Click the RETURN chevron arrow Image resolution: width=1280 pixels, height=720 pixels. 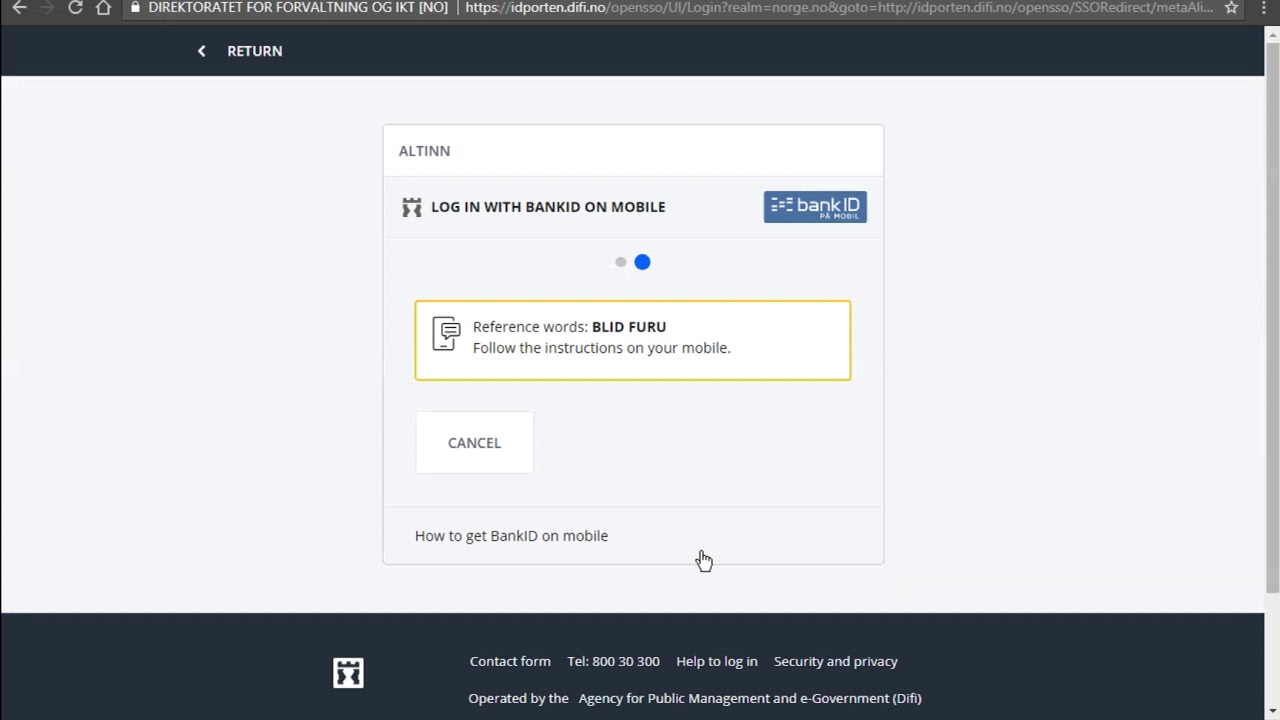tap(201, 51)
